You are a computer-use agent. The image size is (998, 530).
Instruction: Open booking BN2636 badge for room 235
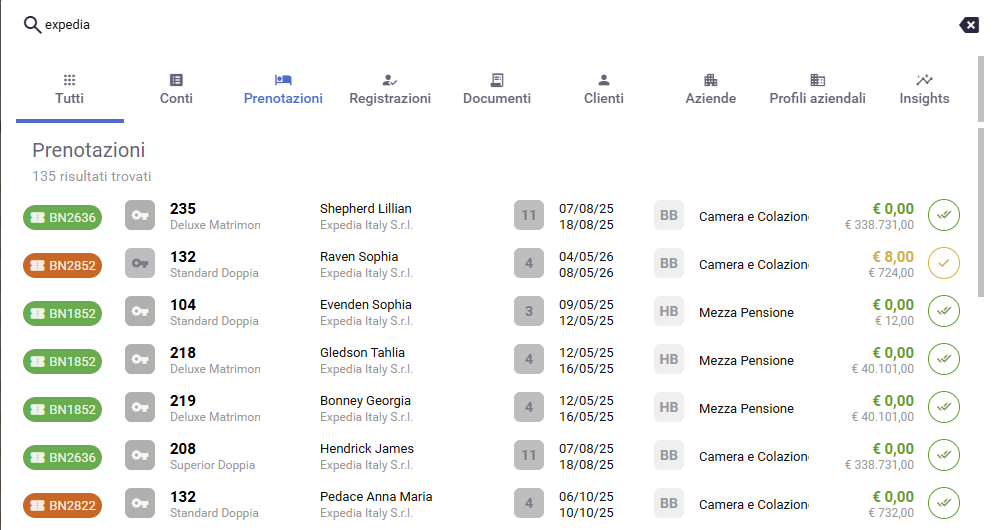point(62,216)
